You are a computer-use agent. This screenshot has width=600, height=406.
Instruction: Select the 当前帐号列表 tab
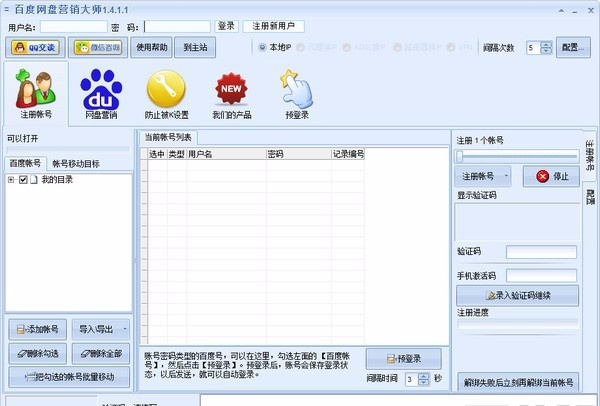click(168, 137)
